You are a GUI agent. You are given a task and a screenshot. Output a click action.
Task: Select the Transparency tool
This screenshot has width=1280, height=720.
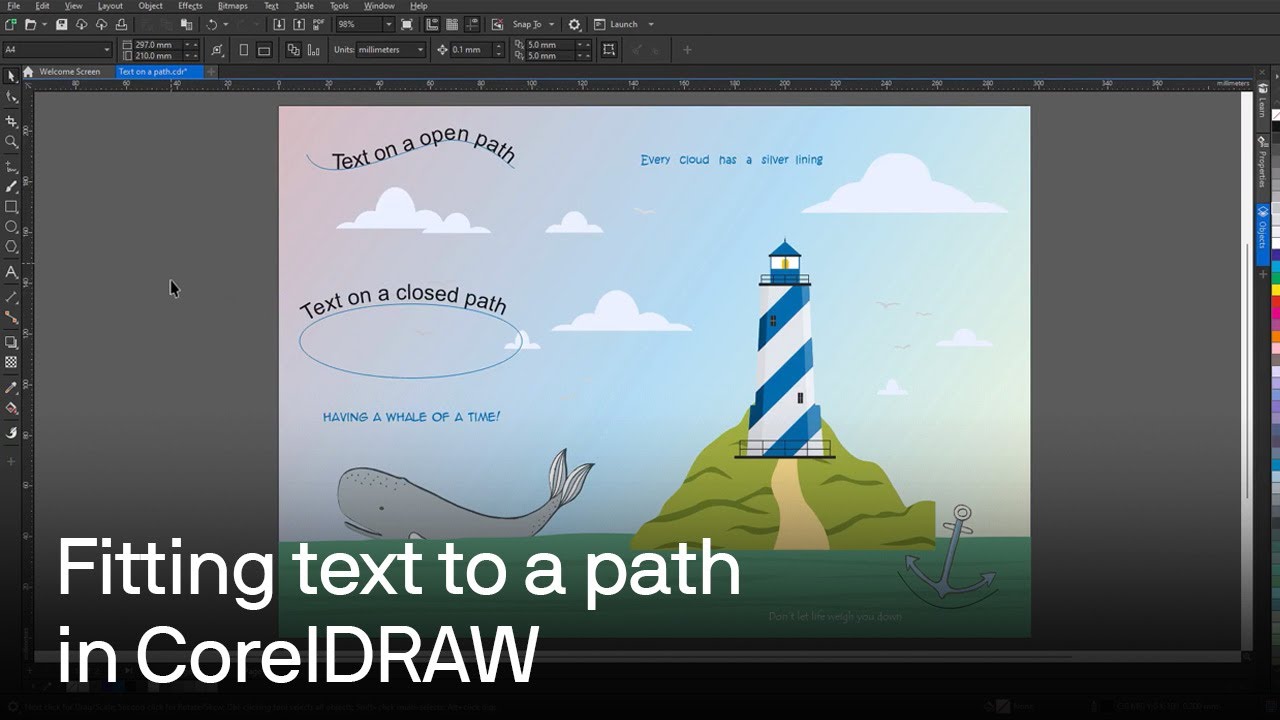pyautogui.click(x=11, y=362)
